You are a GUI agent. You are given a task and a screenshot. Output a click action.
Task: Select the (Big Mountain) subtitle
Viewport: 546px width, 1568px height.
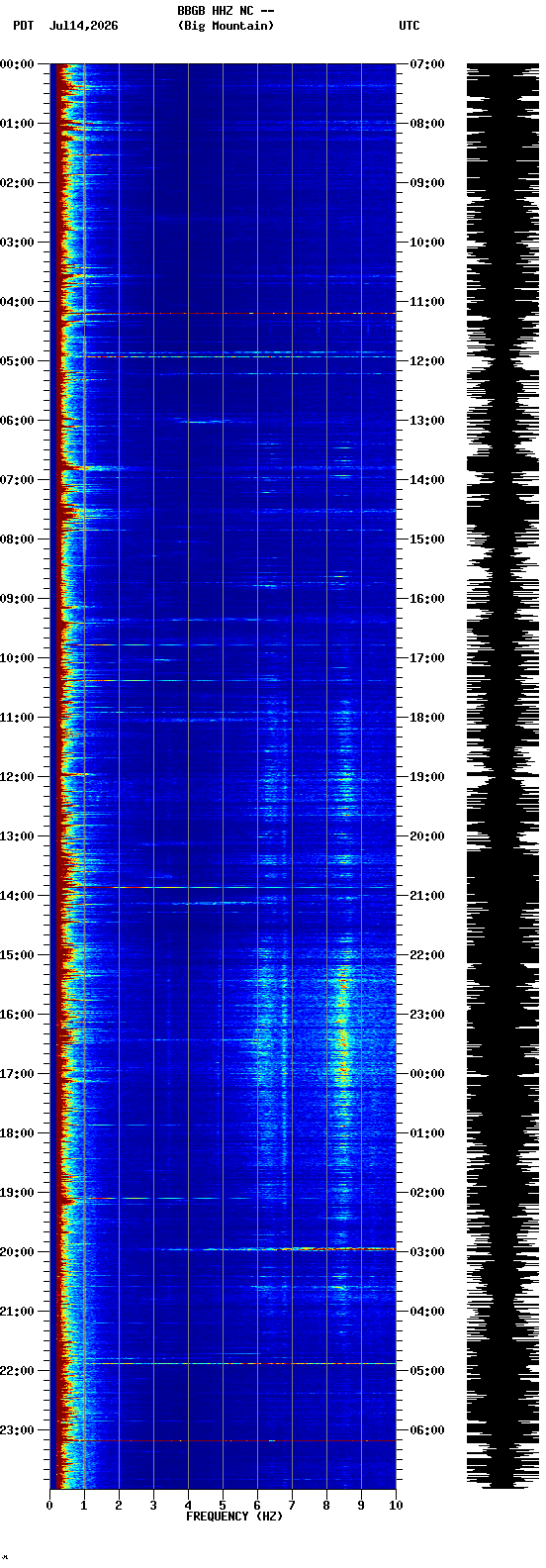(227, 26)
